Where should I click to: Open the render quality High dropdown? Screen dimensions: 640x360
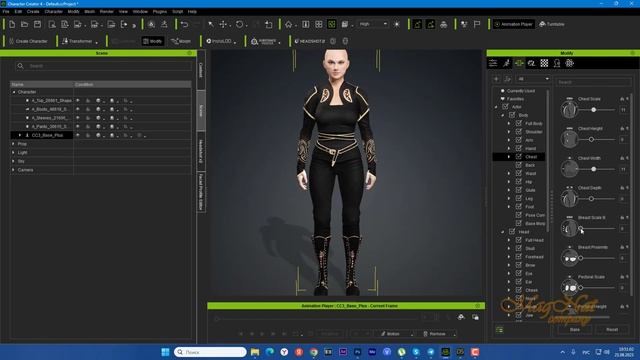click(373, 24)
